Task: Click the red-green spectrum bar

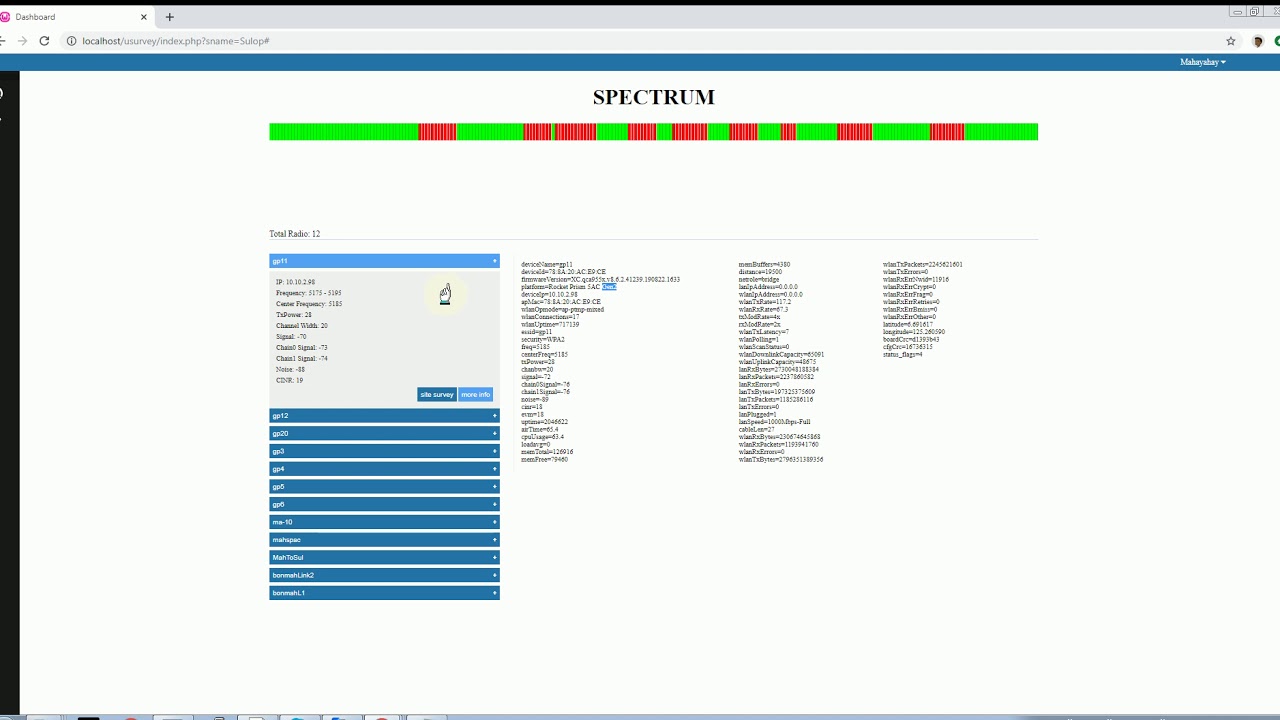Action: (x=653, y=132)
